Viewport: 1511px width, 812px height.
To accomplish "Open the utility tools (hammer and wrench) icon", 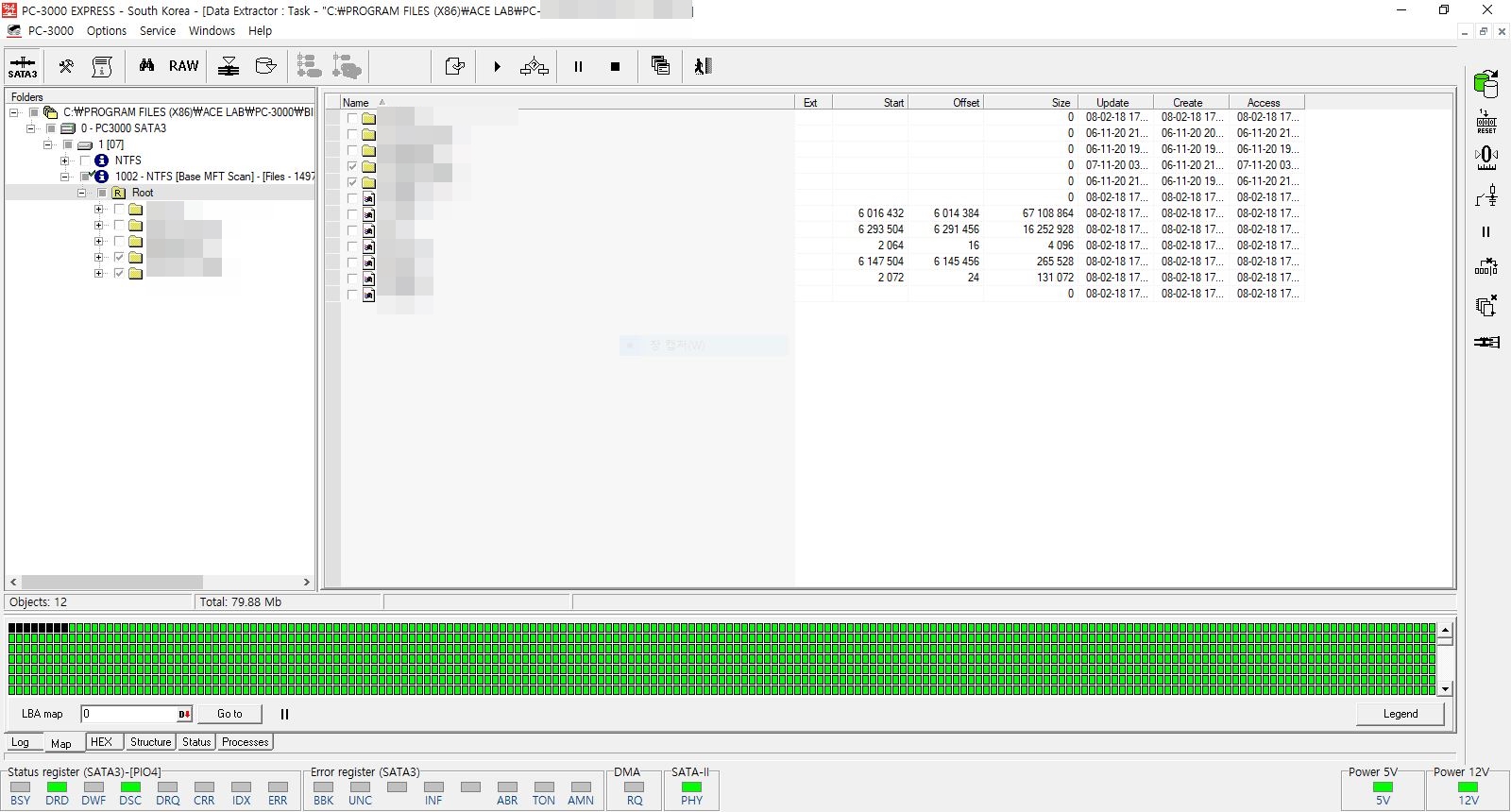I will [66, 66].
